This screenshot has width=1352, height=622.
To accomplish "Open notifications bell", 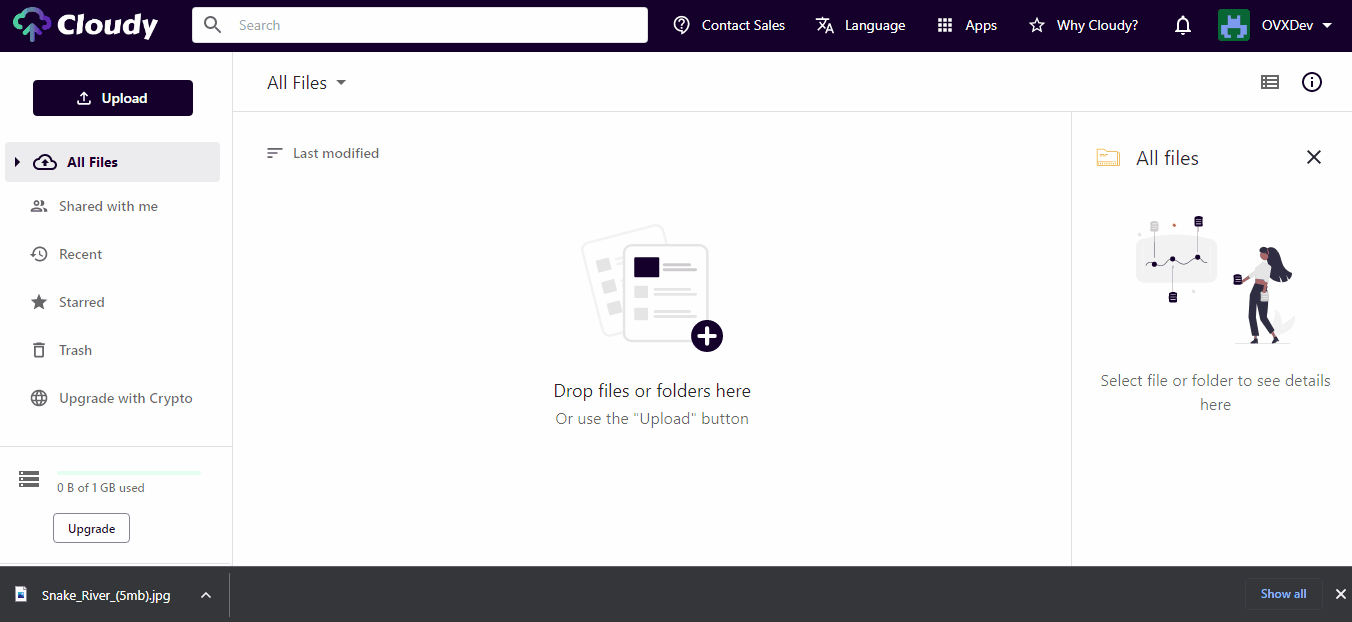I will [1183, 25].
